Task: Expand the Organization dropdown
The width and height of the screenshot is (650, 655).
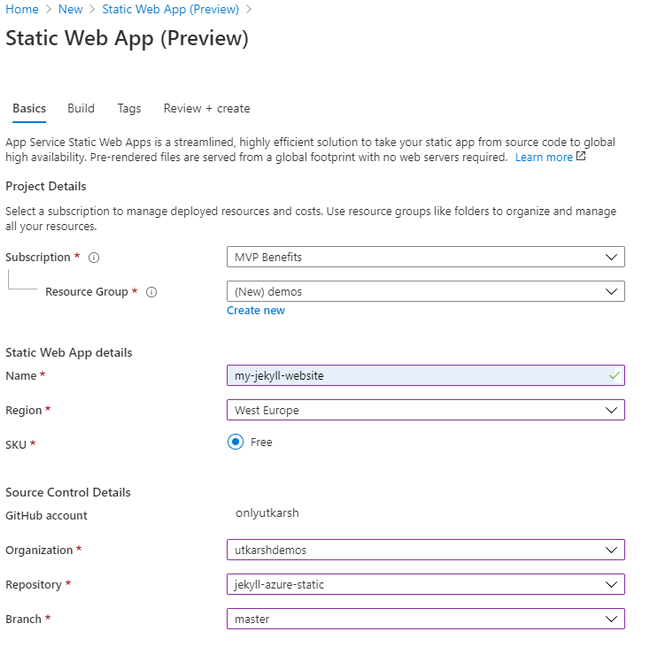Action: 425,550
